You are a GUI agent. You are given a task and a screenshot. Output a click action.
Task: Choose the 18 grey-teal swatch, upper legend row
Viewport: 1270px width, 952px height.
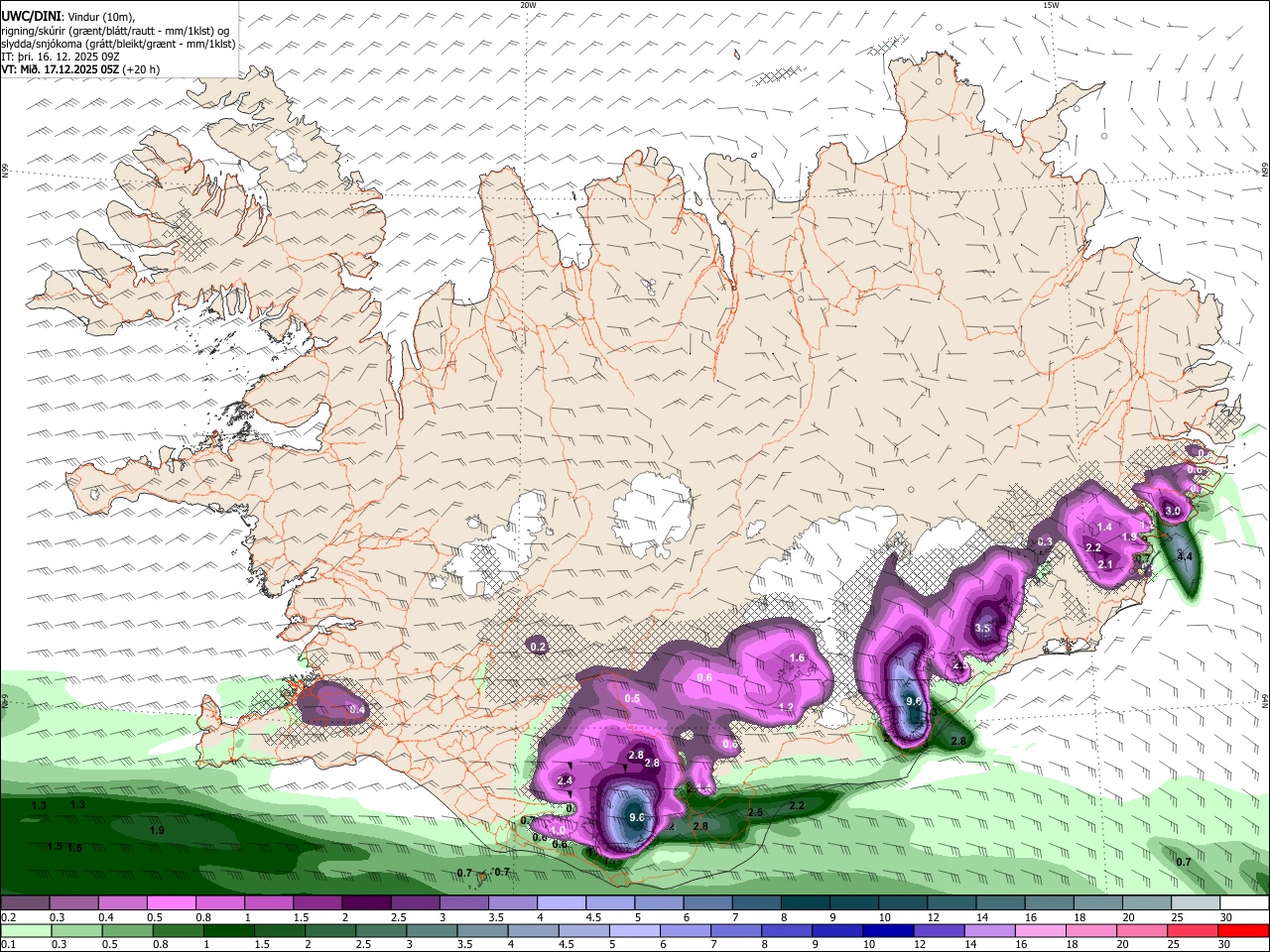1096,903
